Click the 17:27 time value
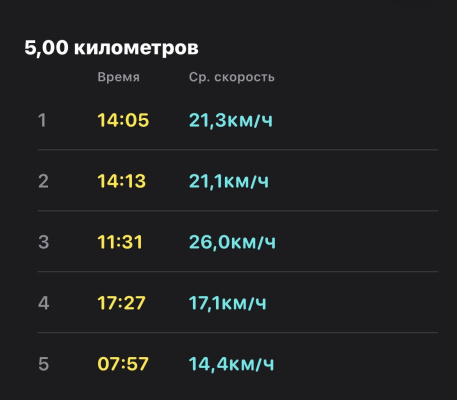This screenshot has height=400, width=457. tap(121, 303)
